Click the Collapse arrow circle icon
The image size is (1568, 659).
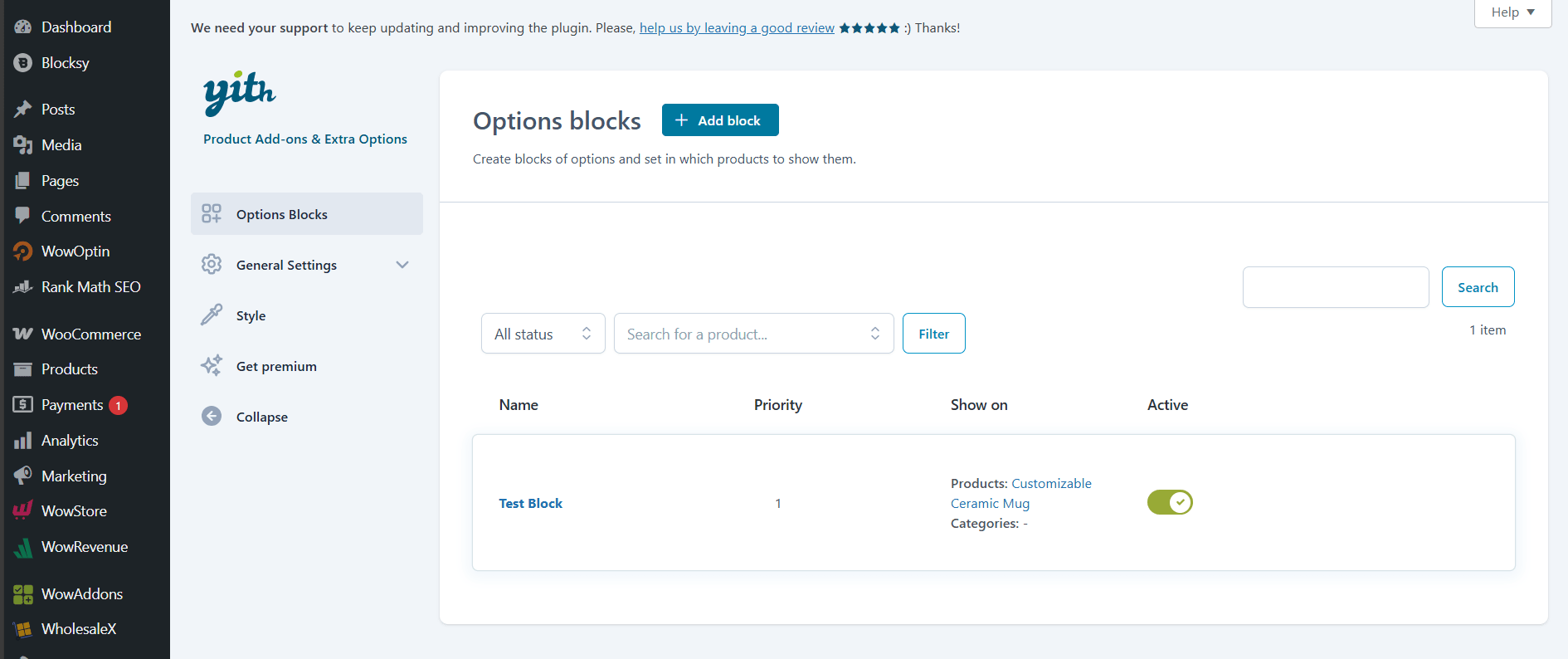tap(212, 416)
